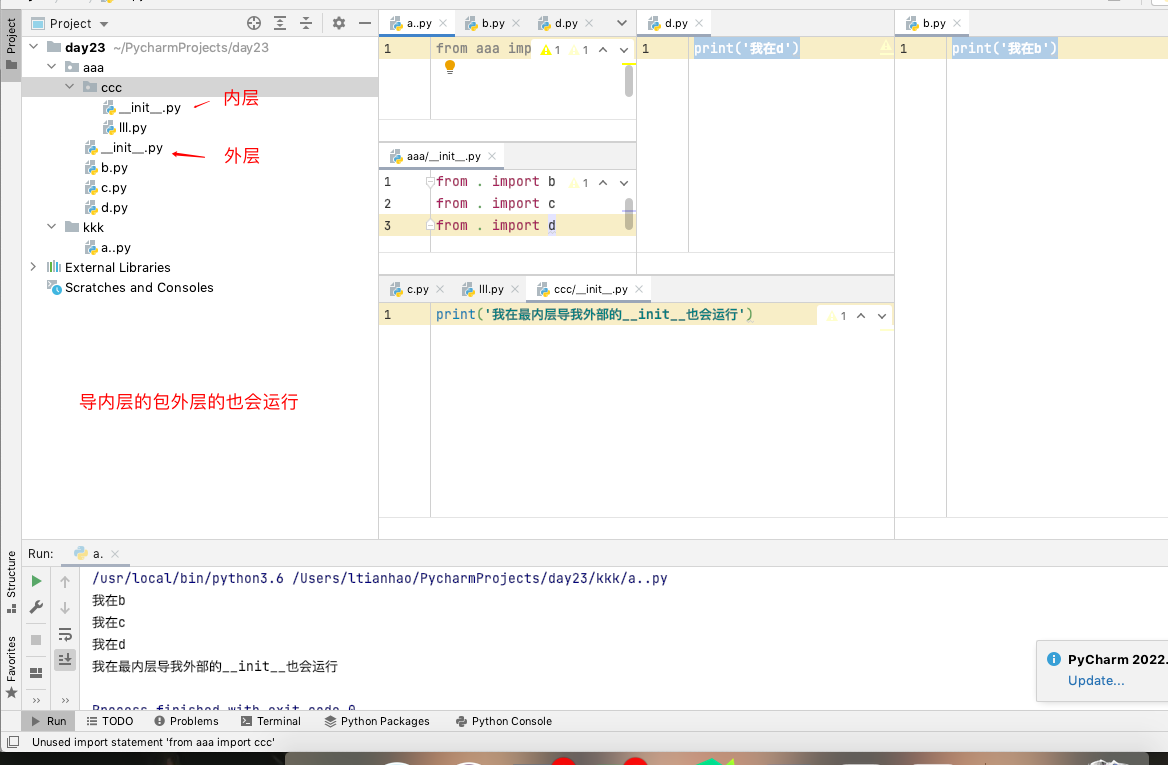Image resolution: width=1168 pixels, height=765 pixels.
Task: Click the intention lightbulb in a..py
Action: pyautogui.click(x=450, y=67)
